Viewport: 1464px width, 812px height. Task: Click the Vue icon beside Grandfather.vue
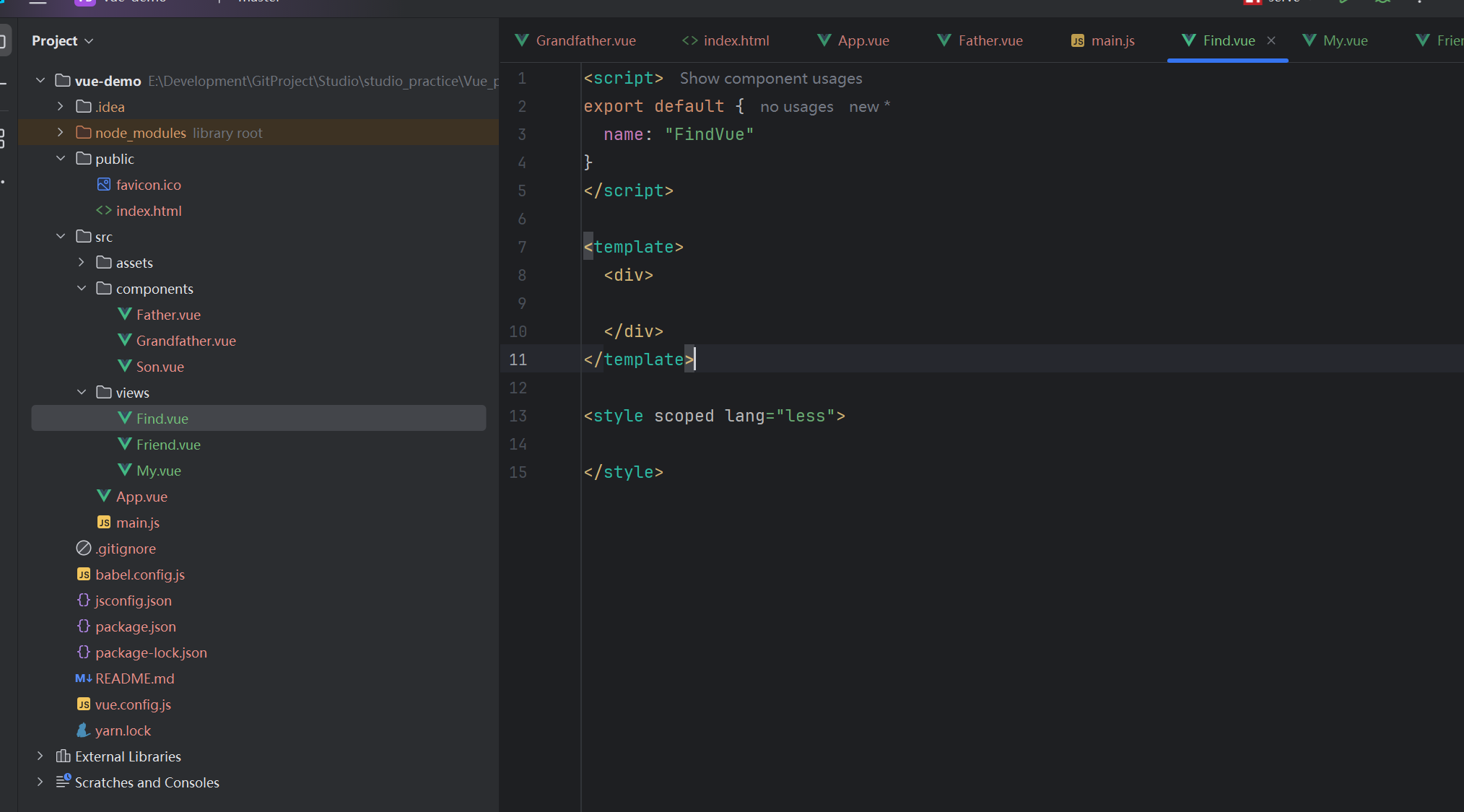pyautogui.click(x=124, y=340)
